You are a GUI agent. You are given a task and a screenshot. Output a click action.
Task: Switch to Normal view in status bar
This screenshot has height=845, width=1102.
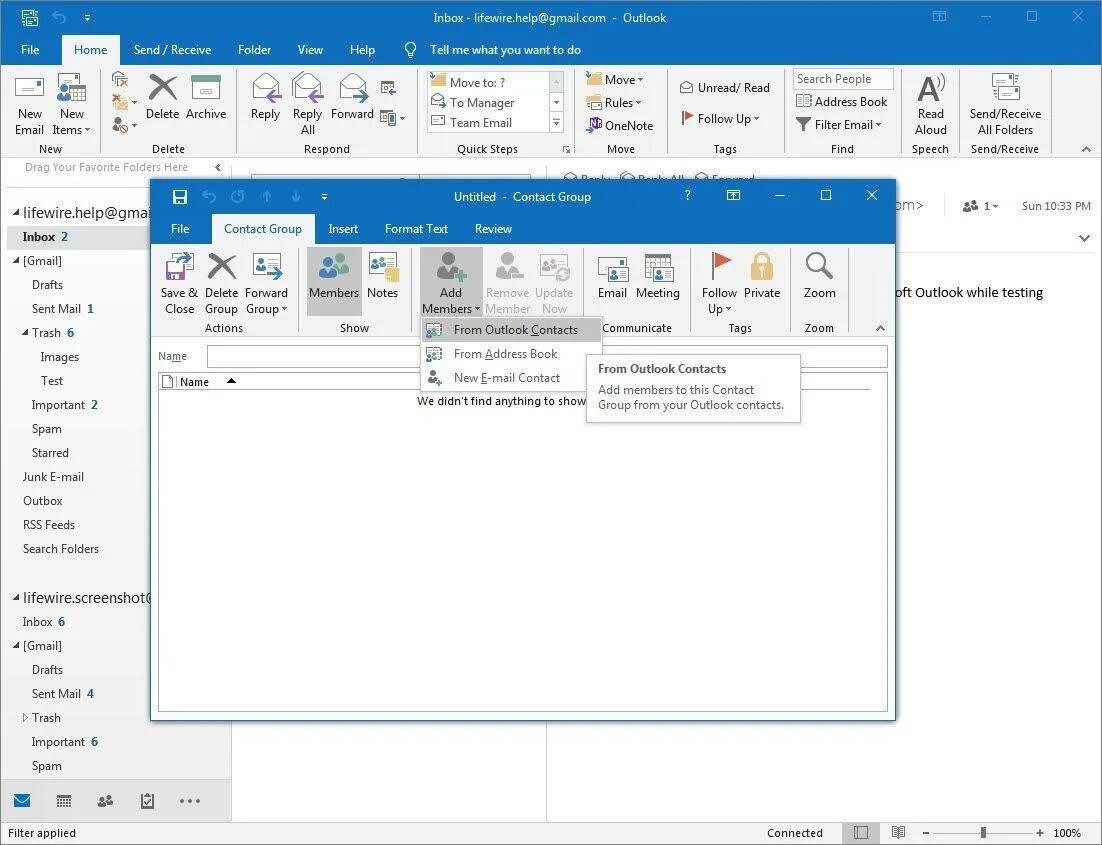(x=861, y=832)
